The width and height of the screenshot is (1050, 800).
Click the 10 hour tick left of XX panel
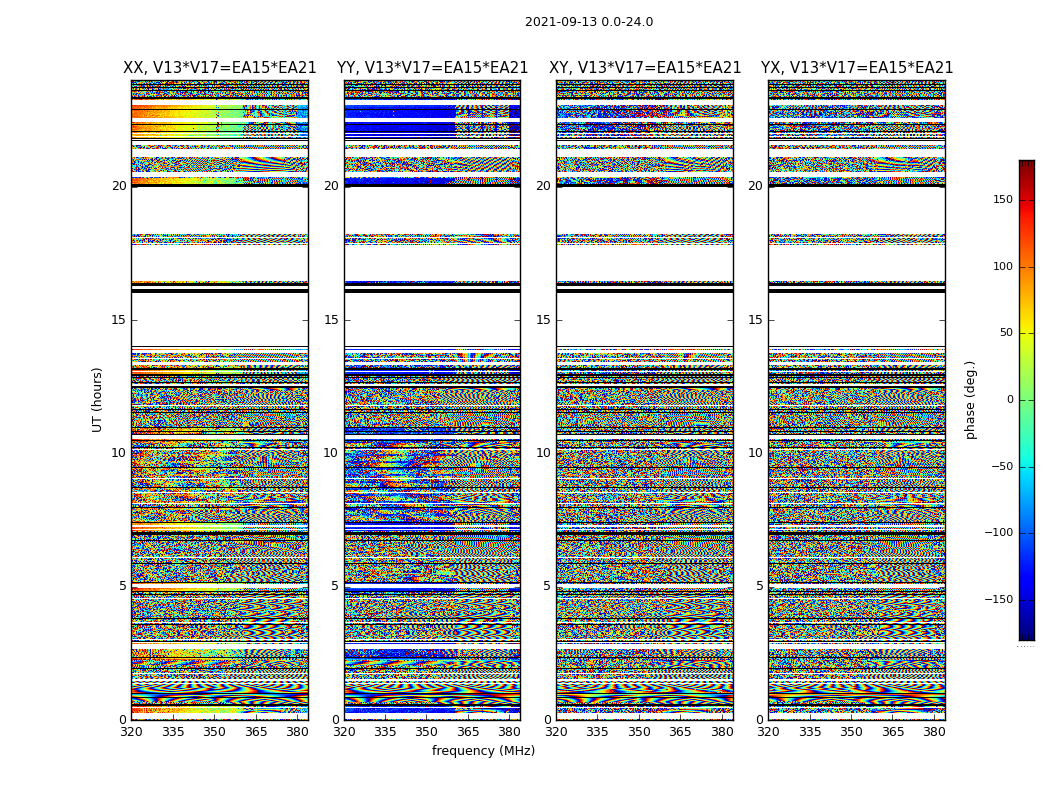[x=119, y=453]
